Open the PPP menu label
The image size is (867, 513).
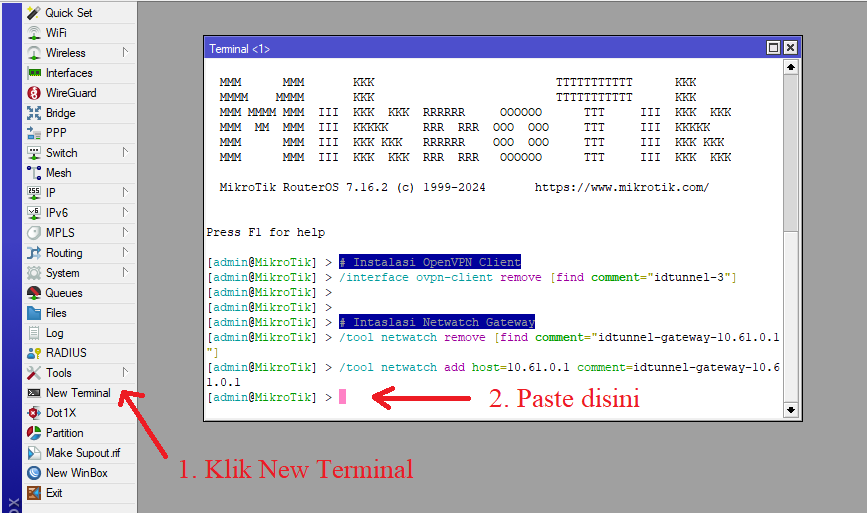[56, 133]
